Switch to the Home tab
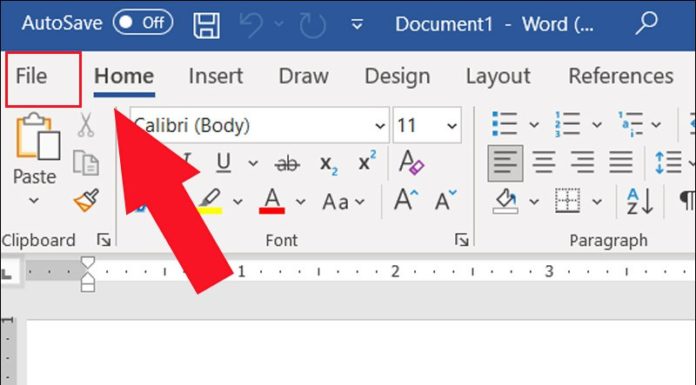This screenshot has height=385, width=696. click(x=124, y=76)
